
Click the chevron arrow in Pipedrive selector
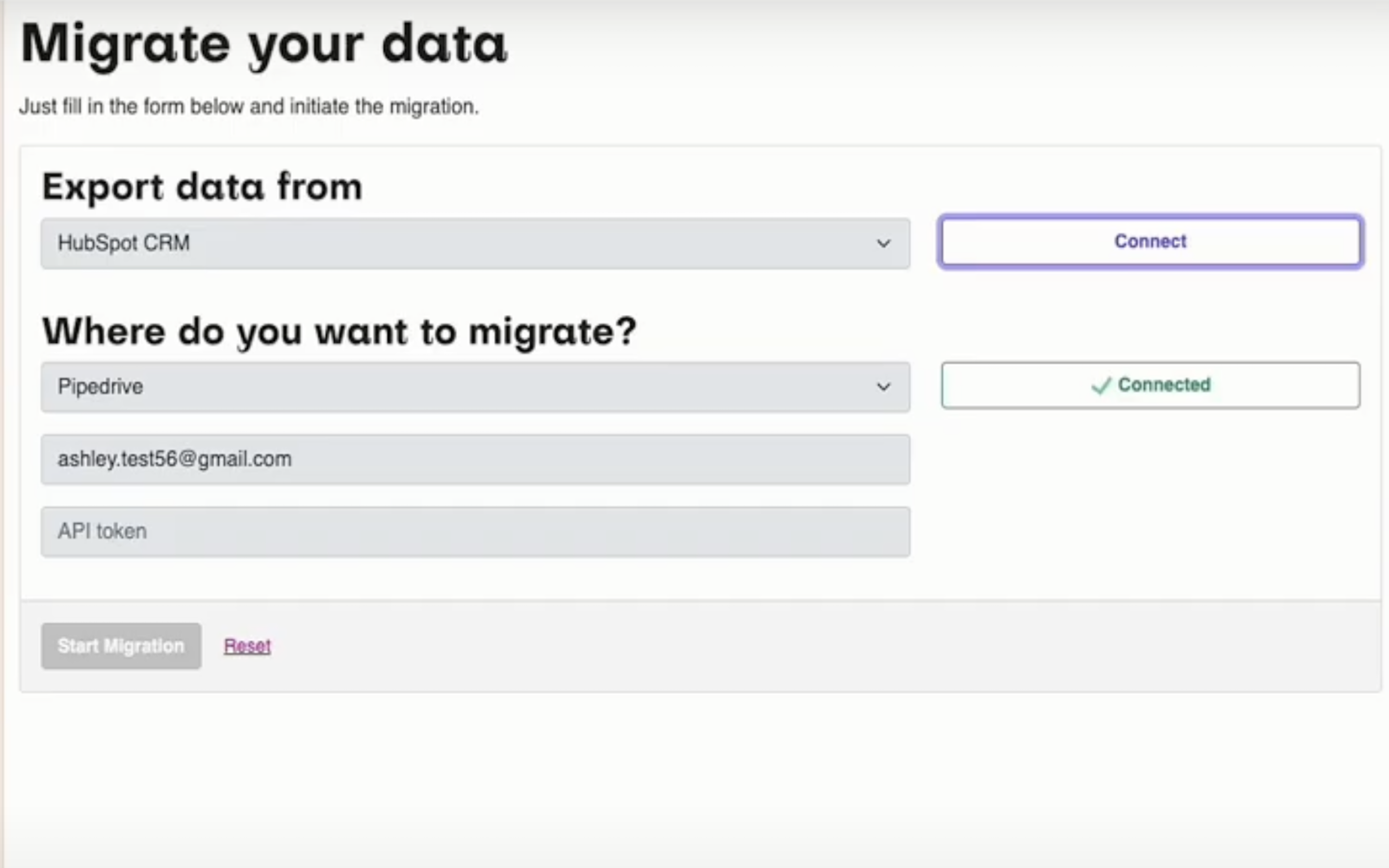tap(884, 387)
